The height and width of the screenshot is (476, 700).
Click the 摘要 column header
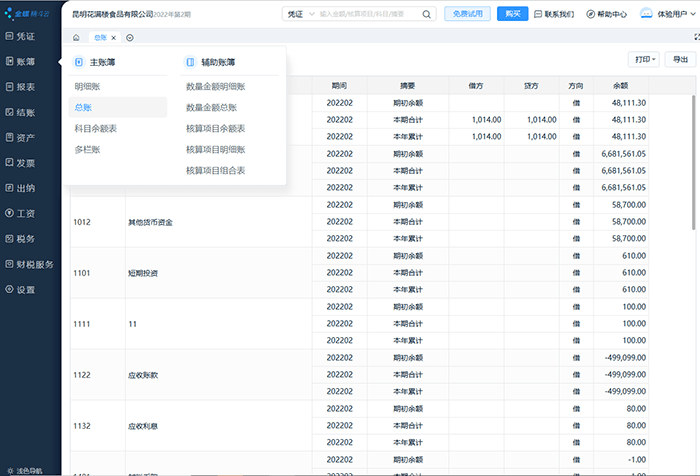[408, 86]
